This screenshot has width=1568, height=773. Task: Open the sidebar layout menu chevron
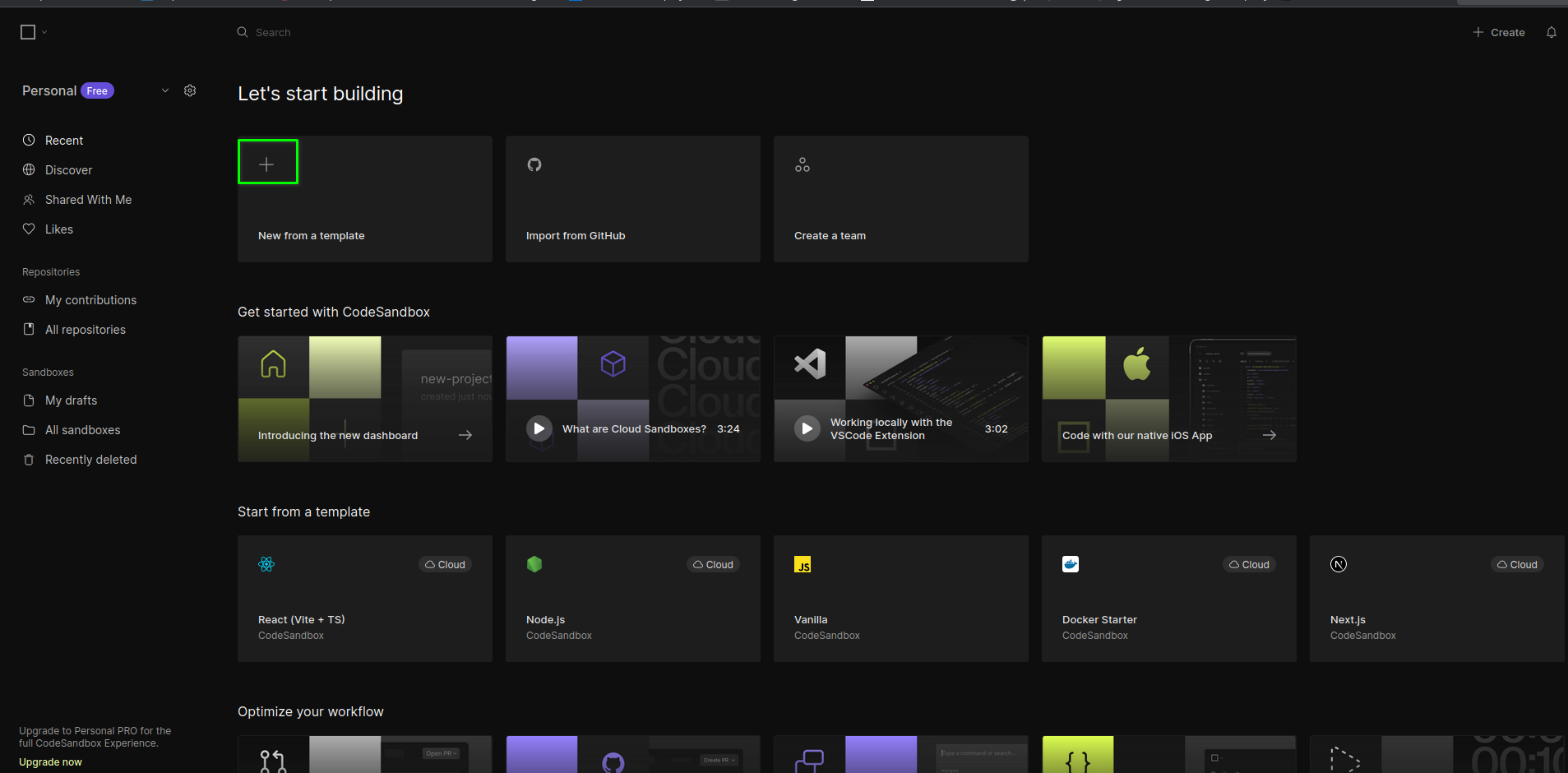click(44, 32)
